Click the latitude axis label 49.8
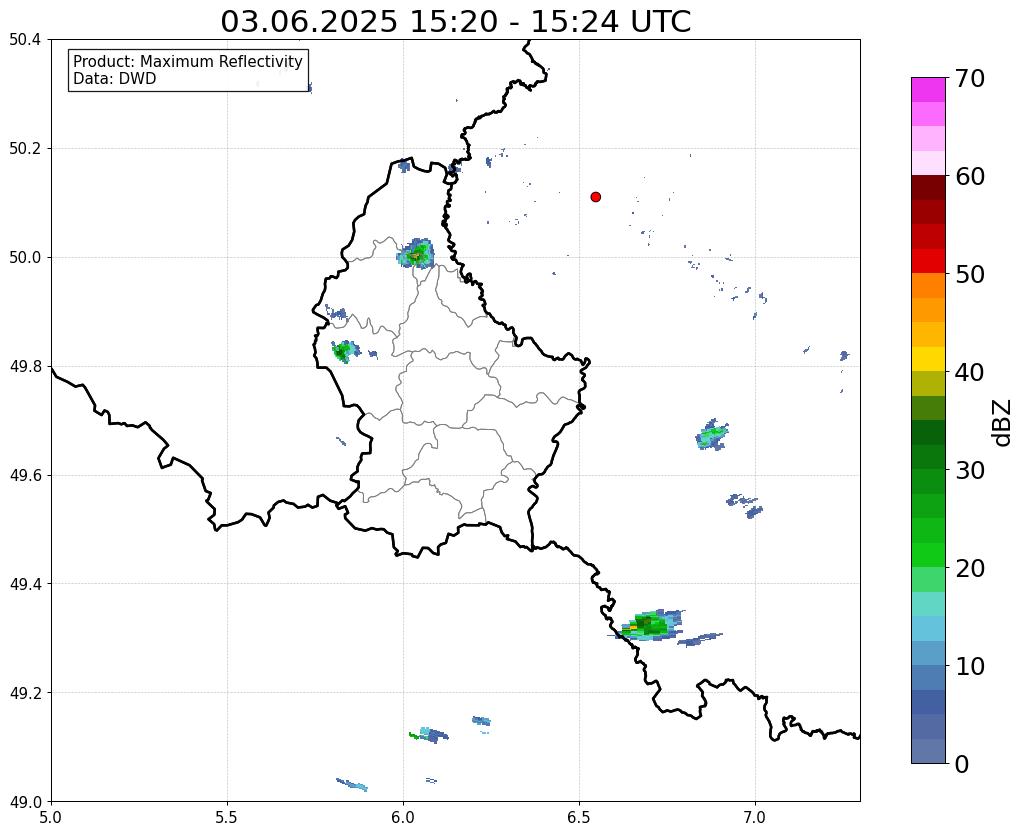 25,367
